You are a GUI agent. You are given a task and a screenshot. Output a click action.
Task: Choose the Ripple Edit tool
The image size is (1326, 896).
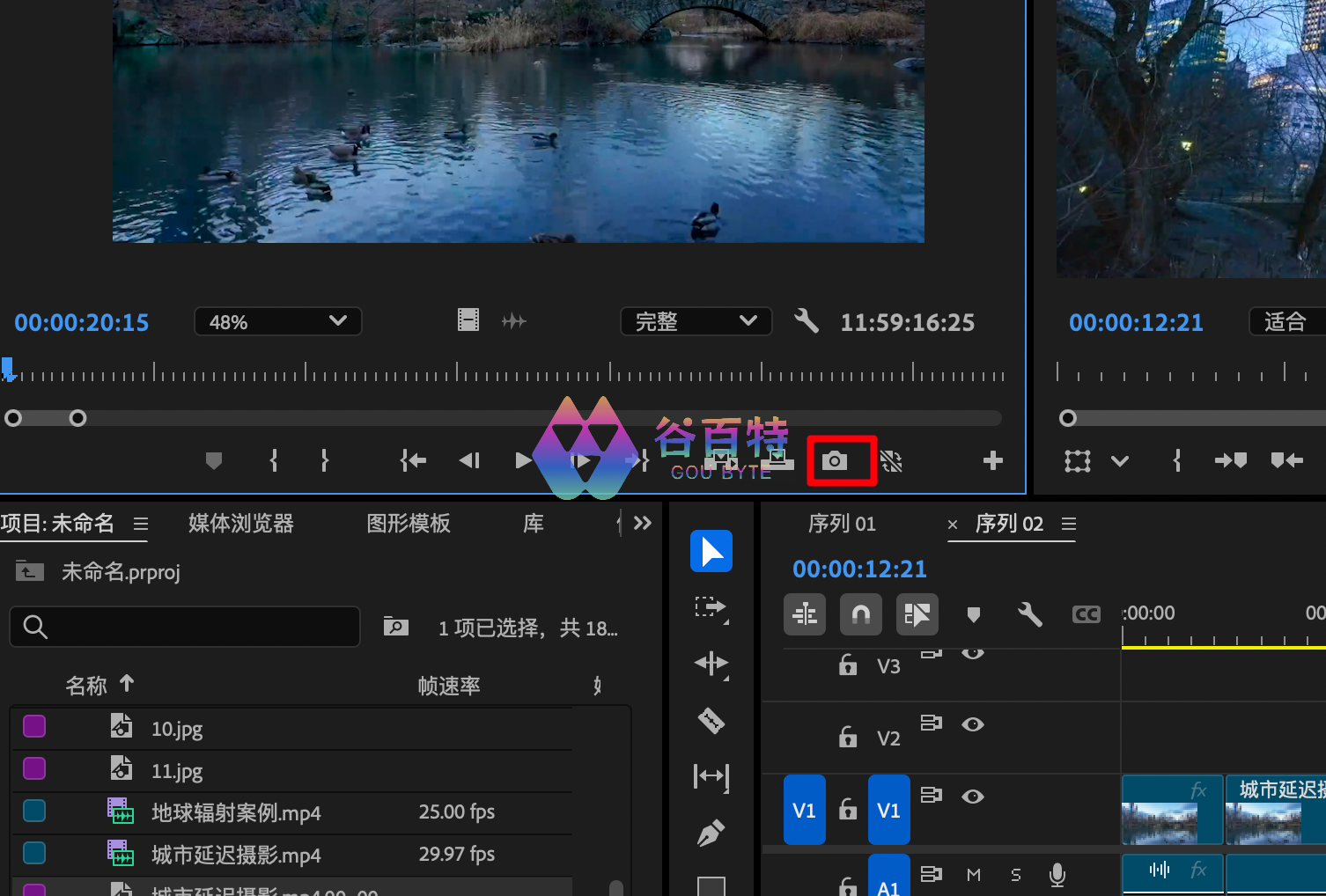pyautogui.click(x=711, y=664)
